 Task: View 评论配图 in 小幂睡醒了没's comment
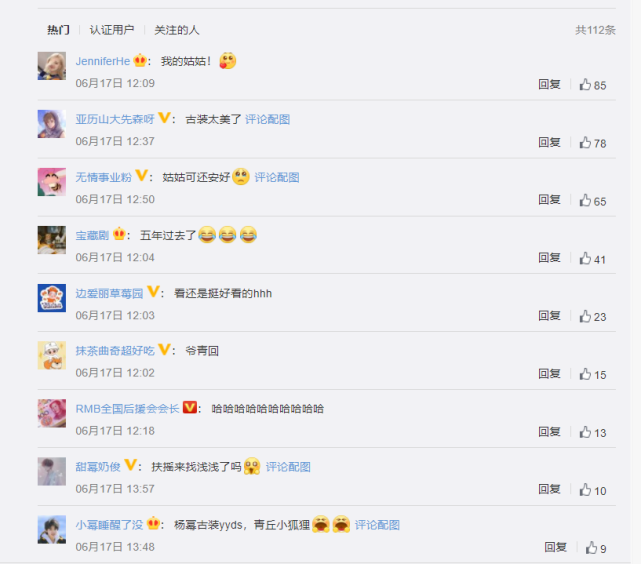point(377,525)
